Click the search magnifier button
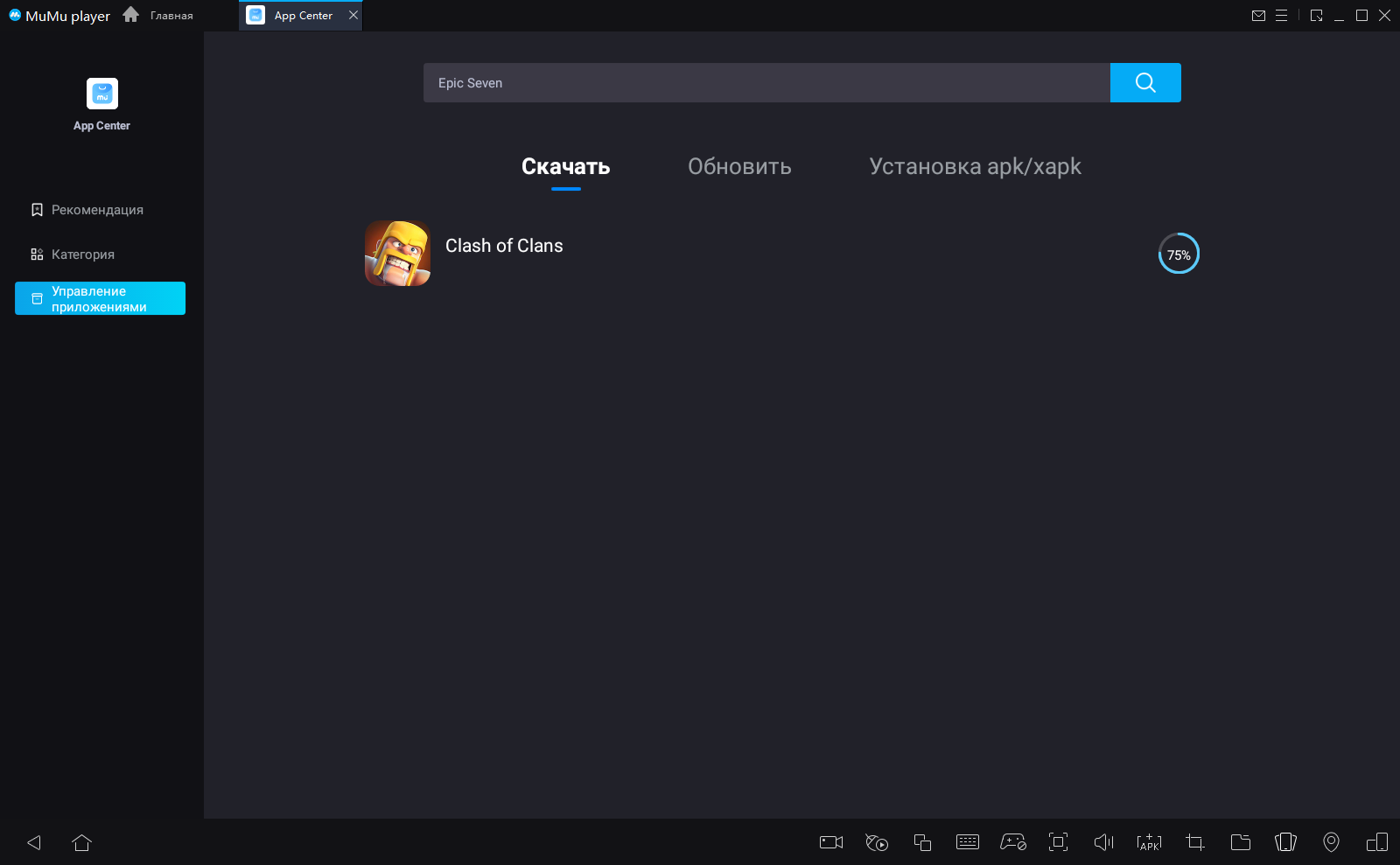The image size is (1400, 865). coord(1145,82)
